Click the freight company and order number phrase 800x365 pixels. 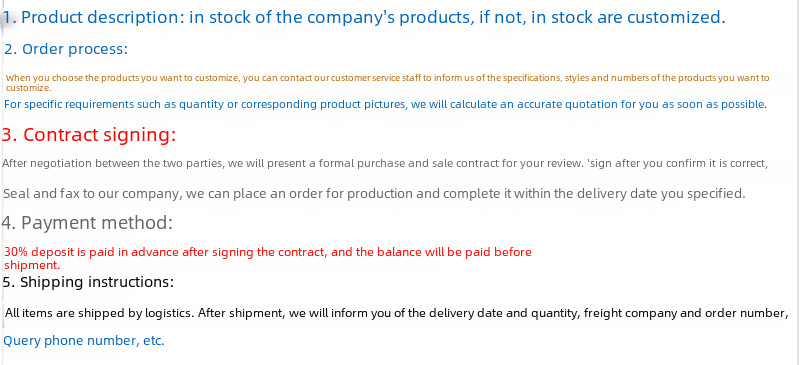[x=686, y=313]
